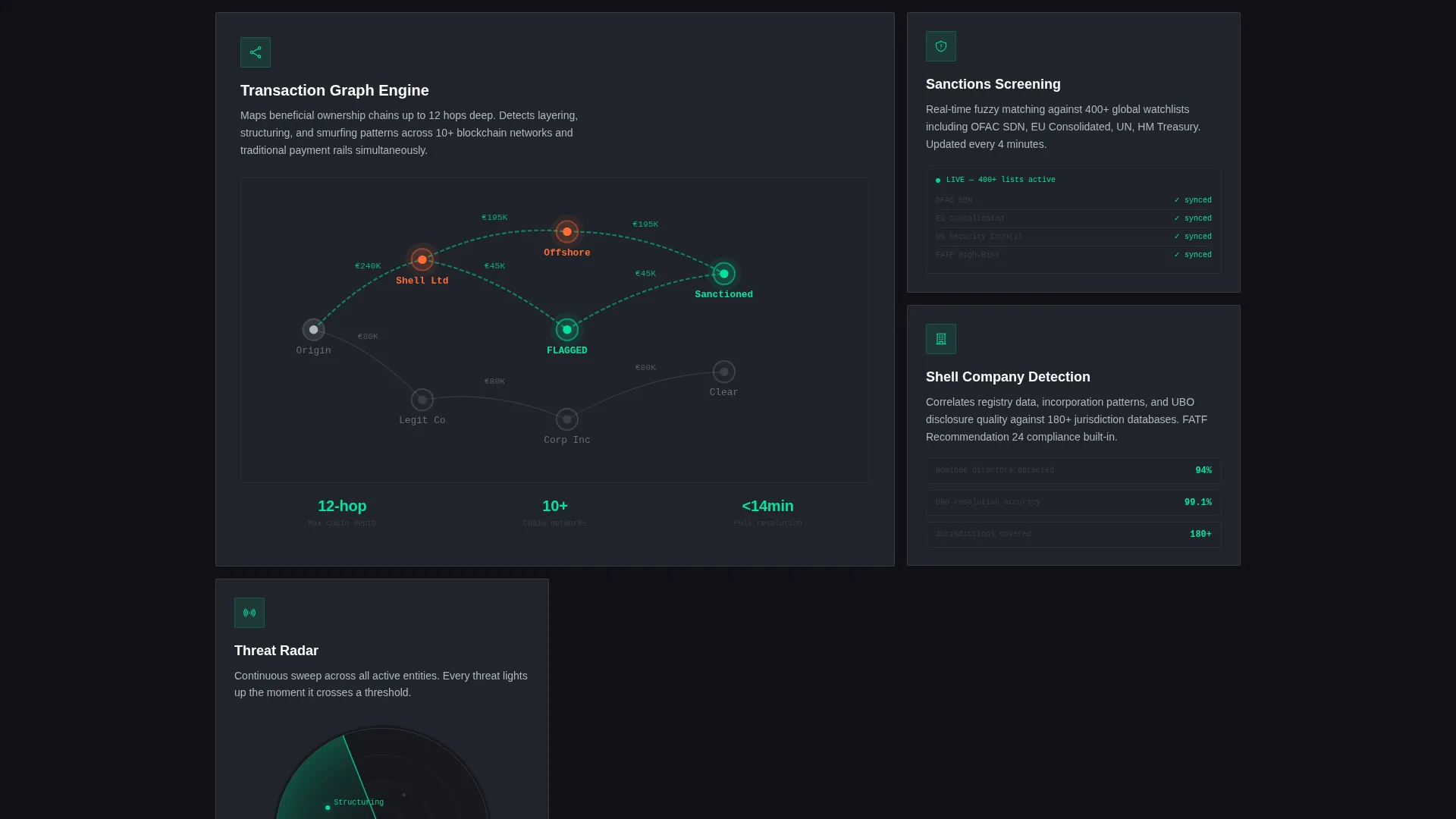Click the UBO resolution accuracy row
This screenshot has height=819, width=1456.
point(1074,503)
